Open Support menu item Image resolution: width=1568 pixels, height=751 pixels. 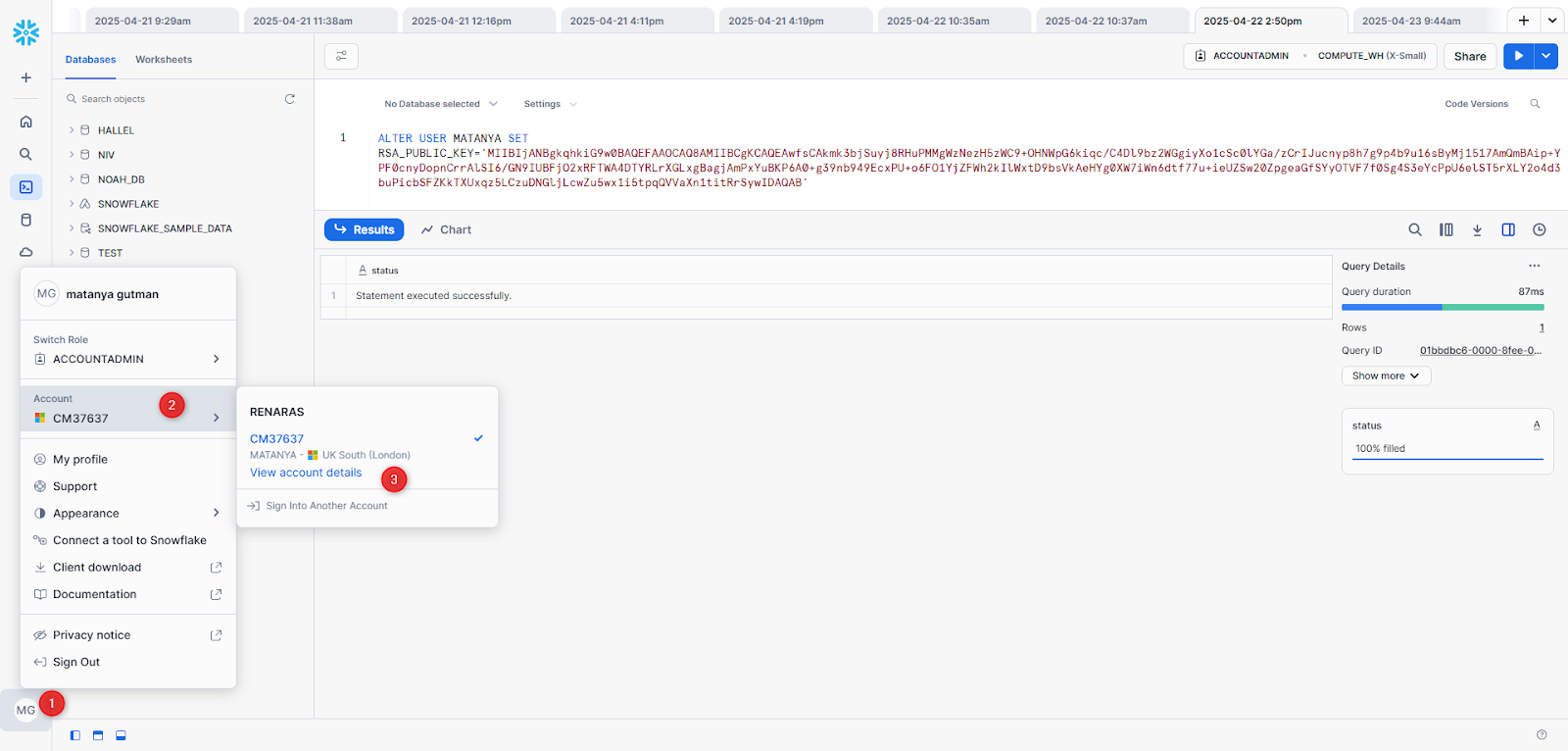click(127, 486)
